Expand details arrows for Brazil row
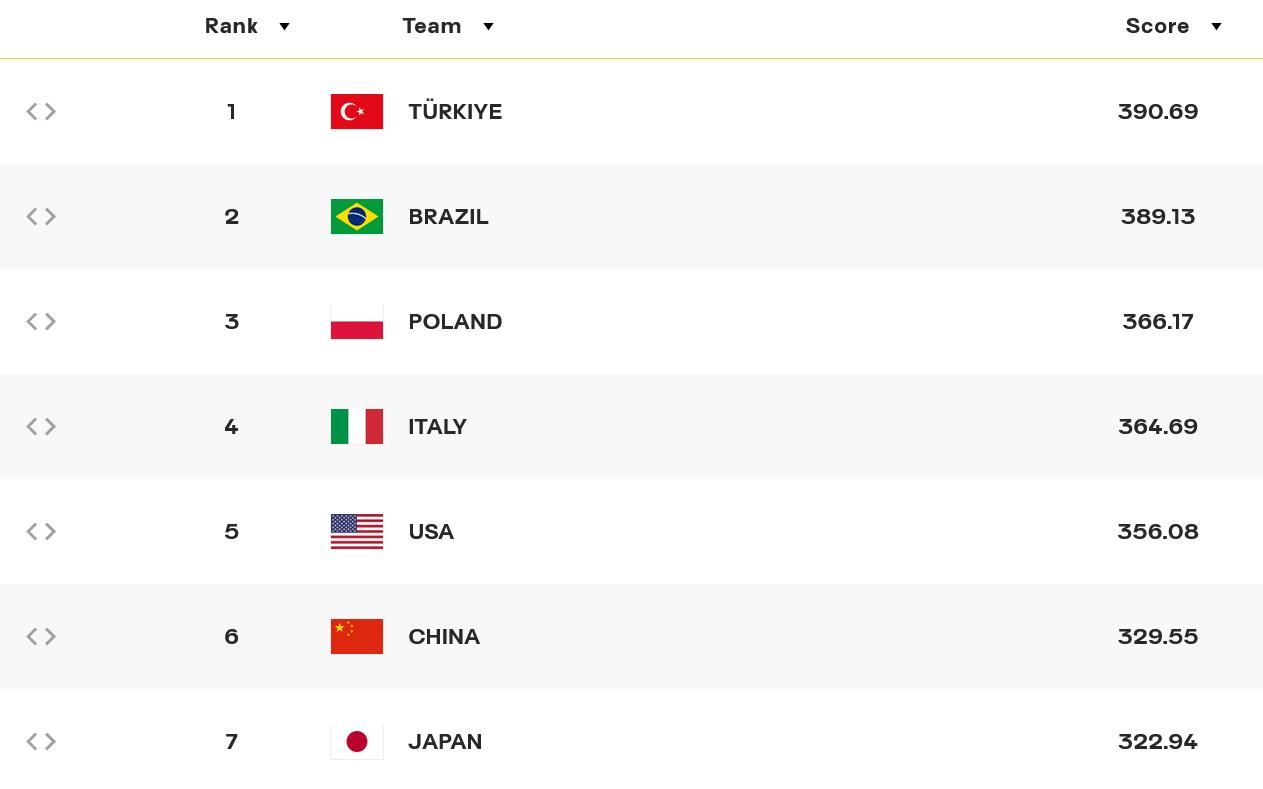 (x=41, y=216)
